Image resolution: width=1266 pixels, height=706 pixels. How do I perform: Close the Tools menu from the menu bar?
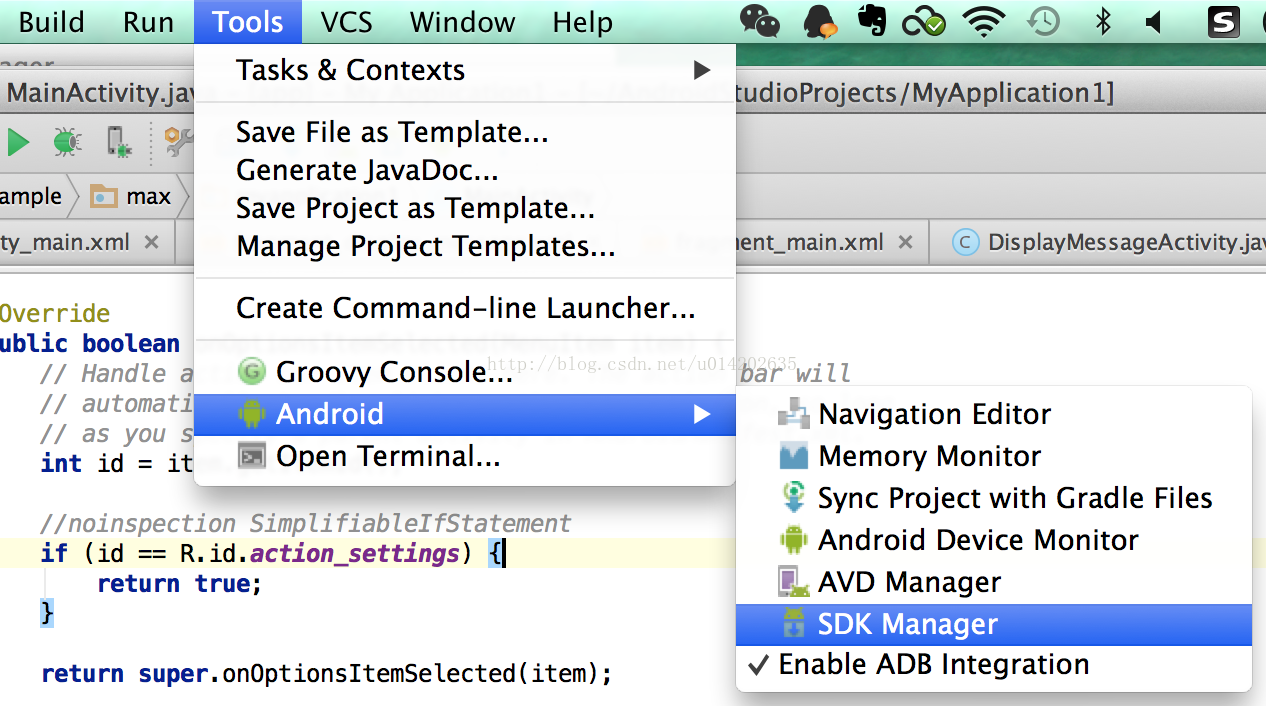point(248,22)
